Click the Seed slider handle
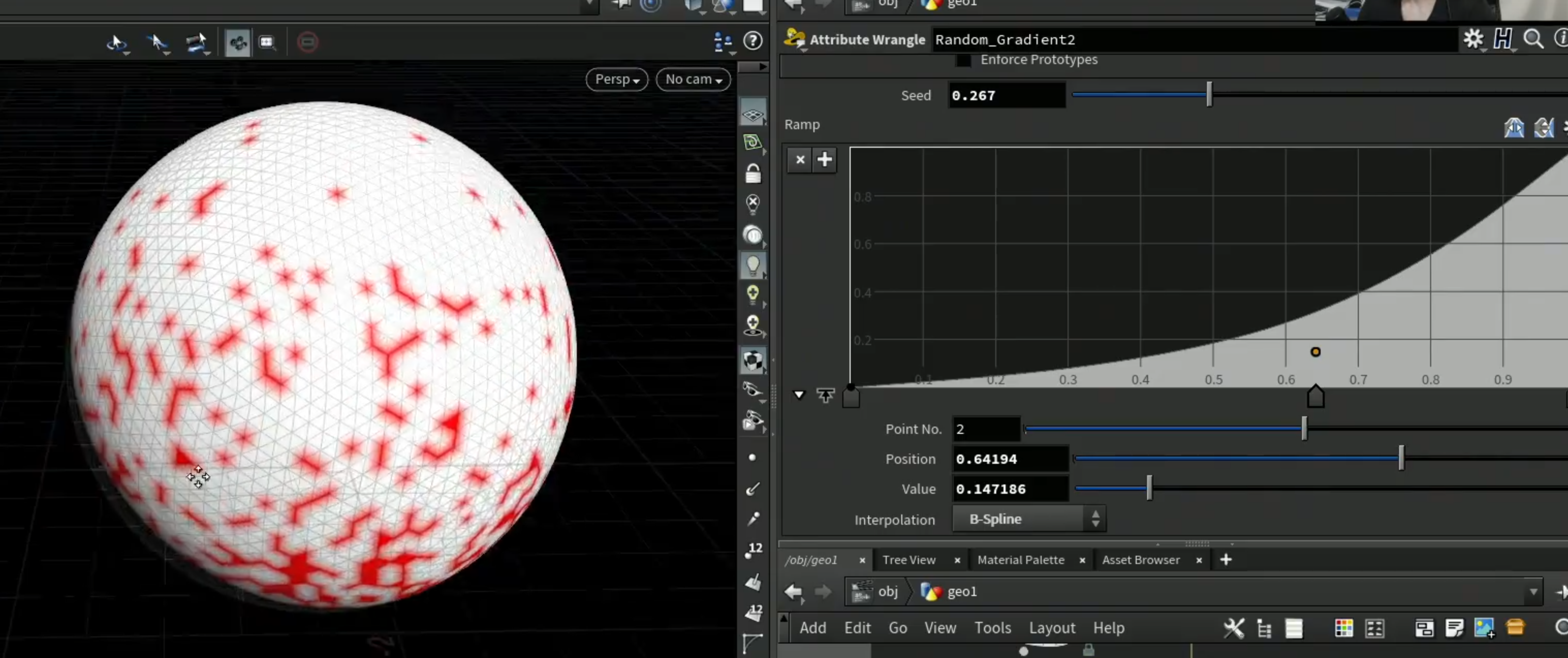The image size is (1568, 658). pyautogui.click(x=1210, y=95)
